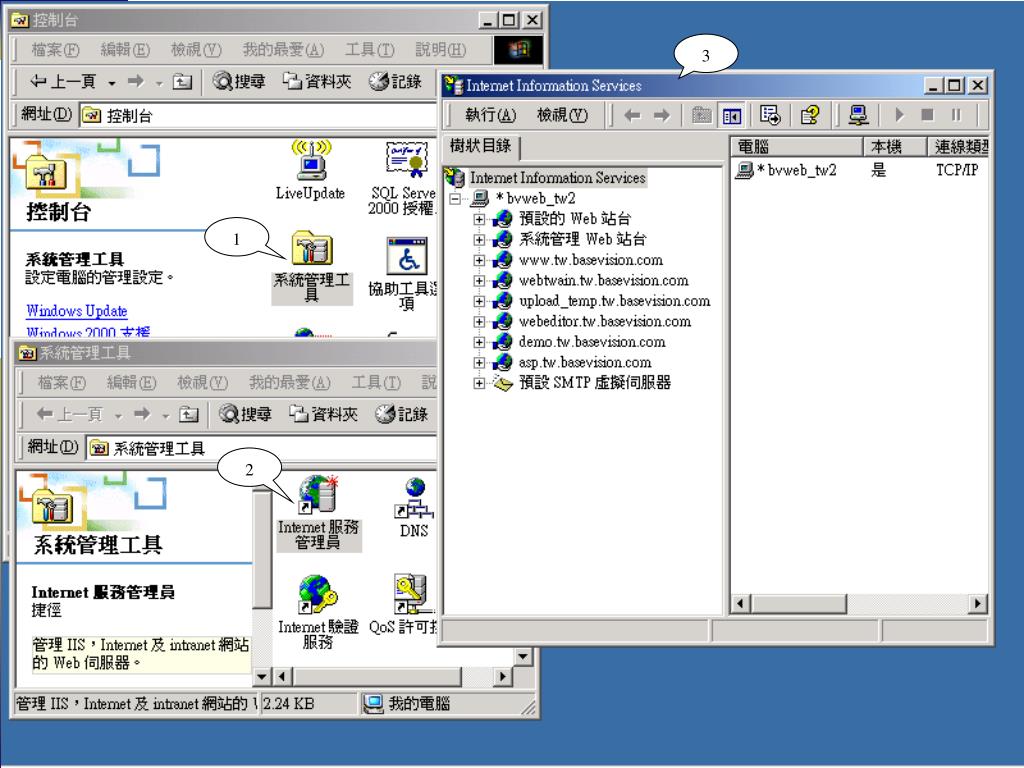Expand the upload_temp.tw.basevision.com node
Image resolution: width=1024 pixels, height=768 pixels.
click(479, 301)
